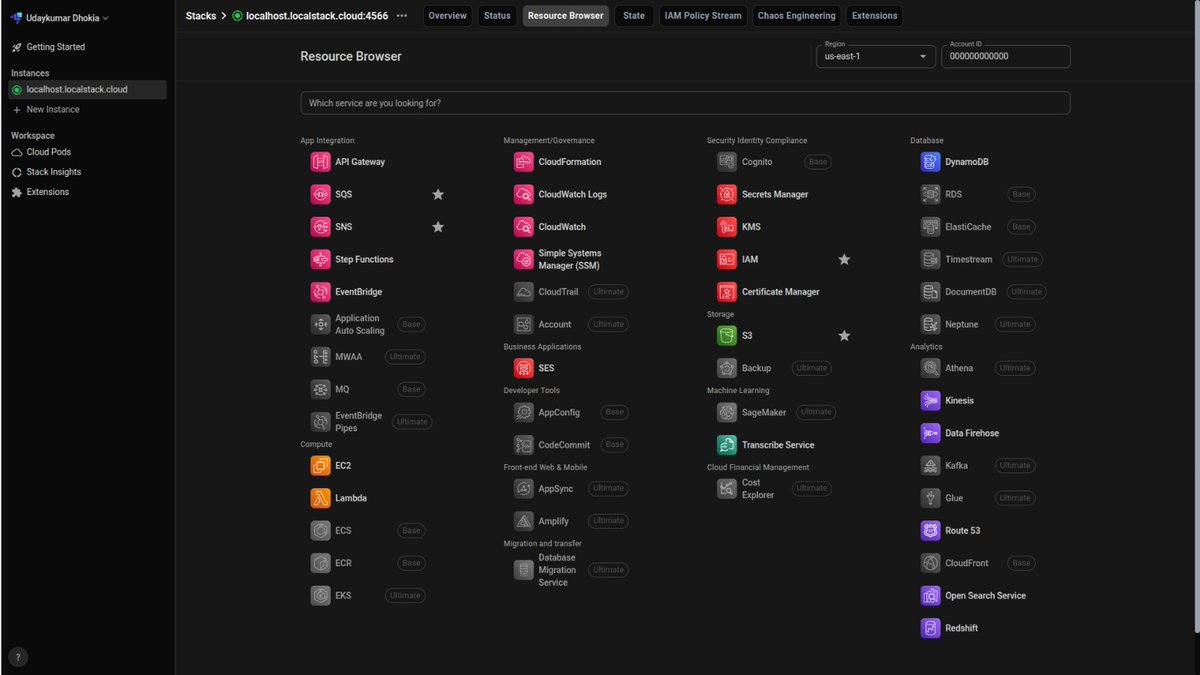Toggle the IAM favorite star

pos(844,259)
